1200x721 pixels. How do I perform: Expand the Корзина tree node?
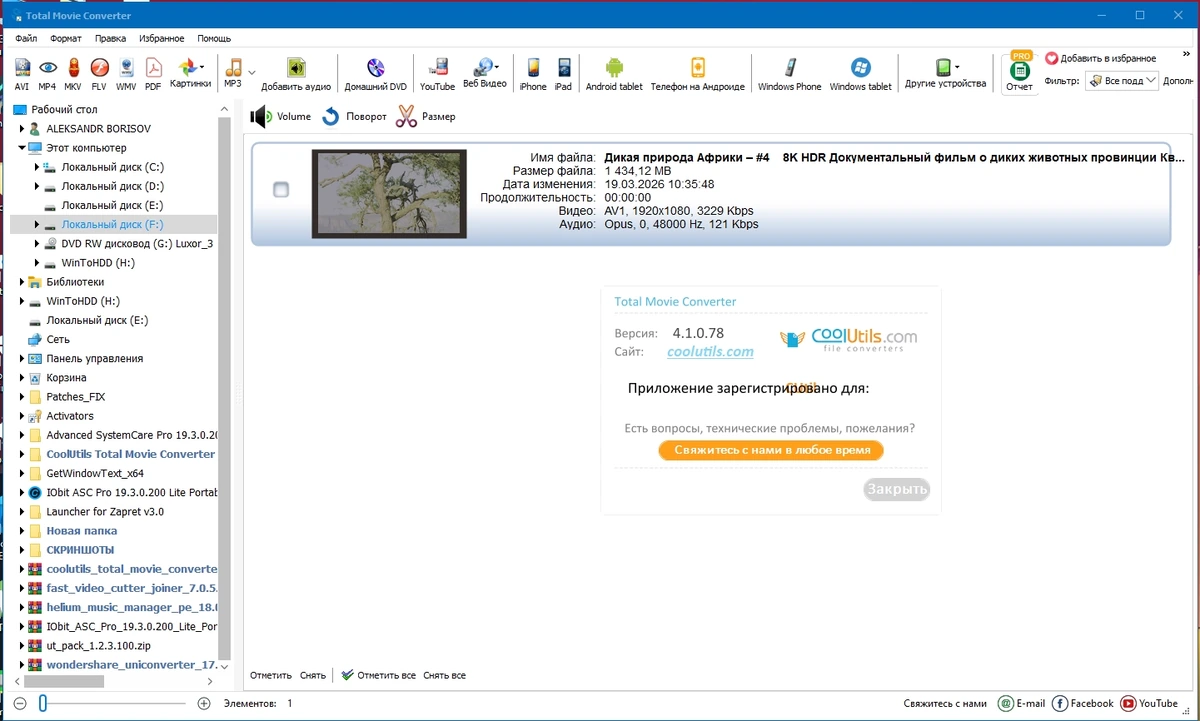(x=23, y=378)
